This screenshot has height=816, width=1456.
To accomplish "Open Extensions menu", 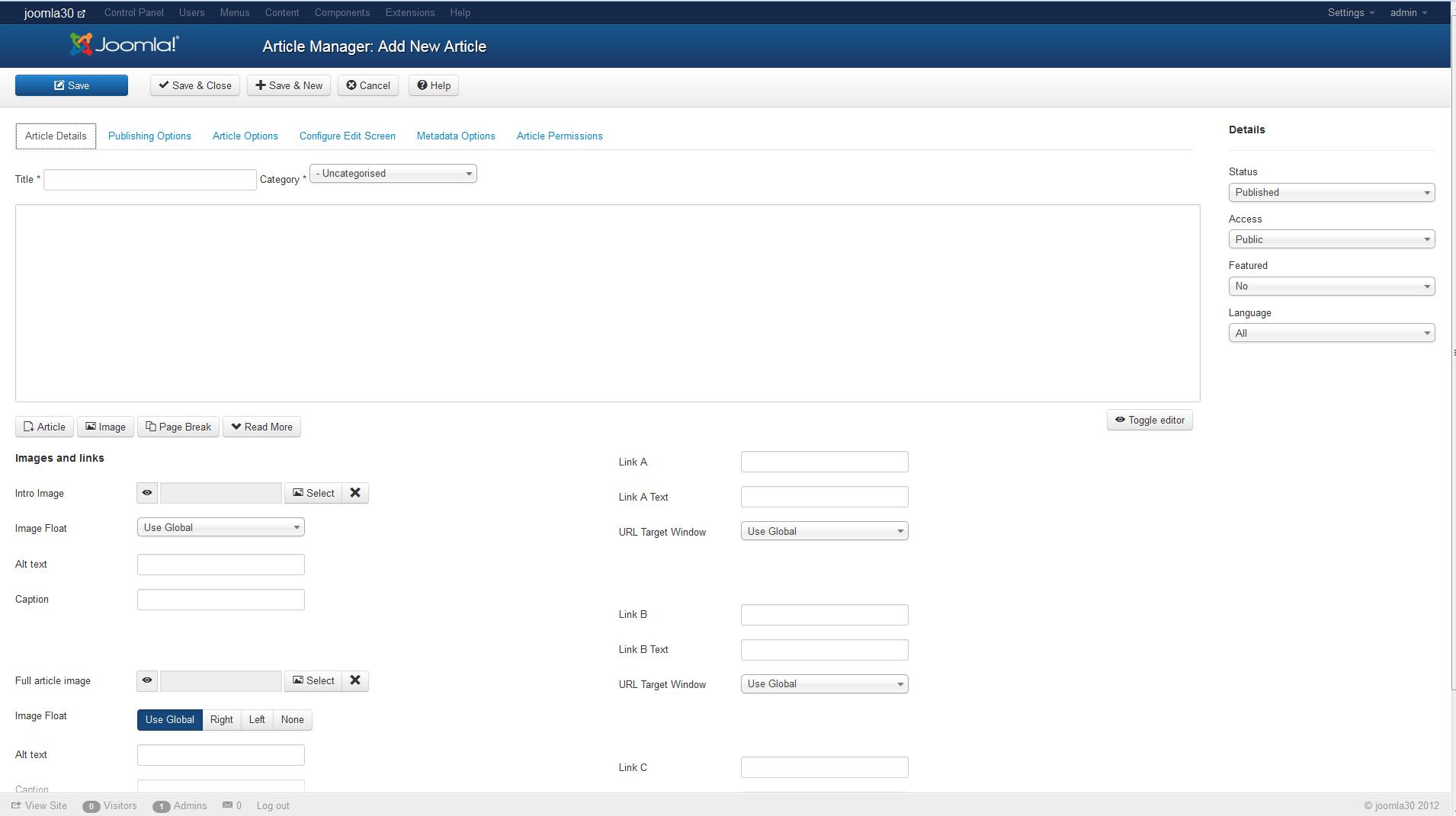I will [x=410, y=12].
